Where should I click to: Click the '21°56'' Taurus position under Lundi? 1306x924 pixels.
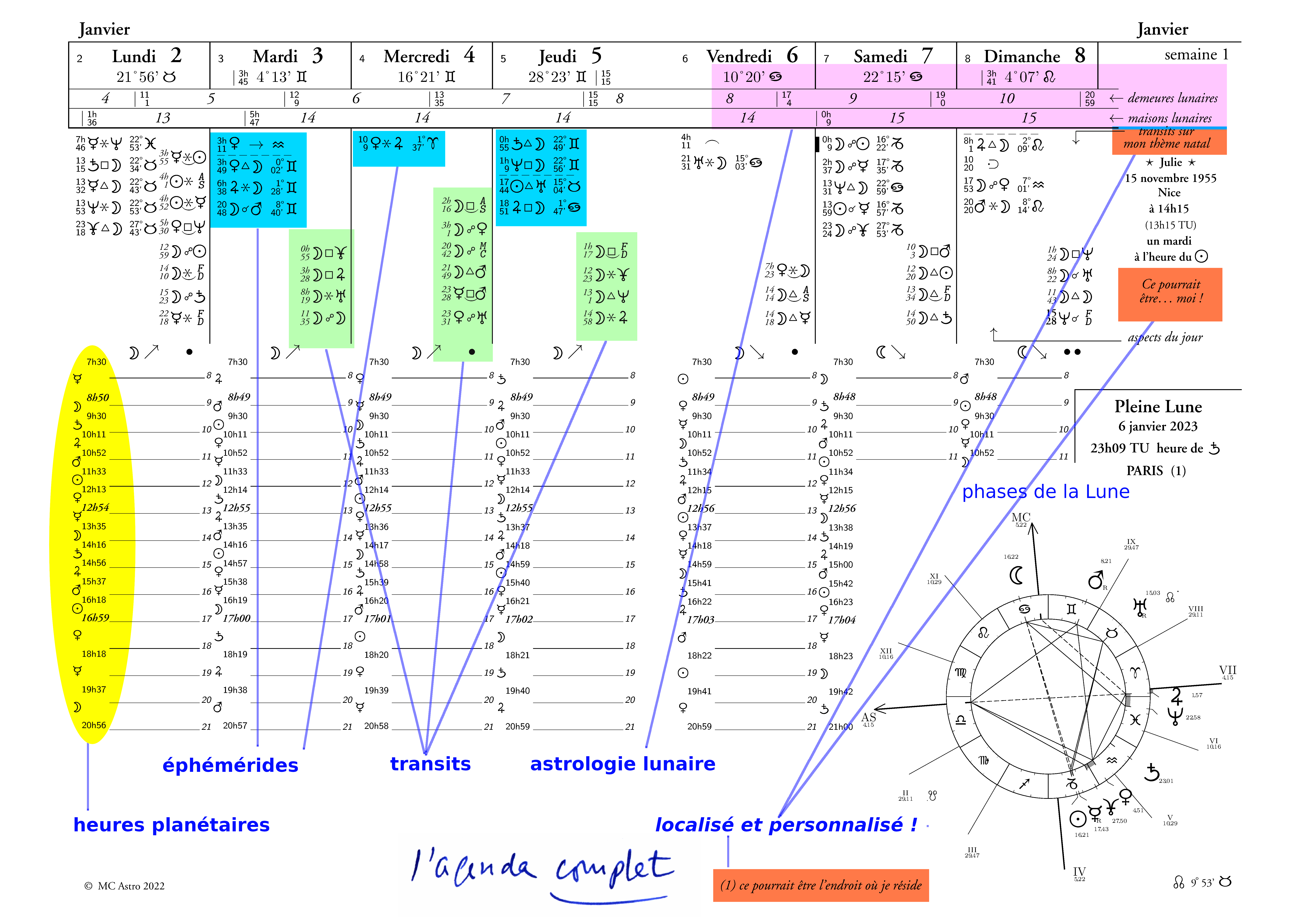146,77
